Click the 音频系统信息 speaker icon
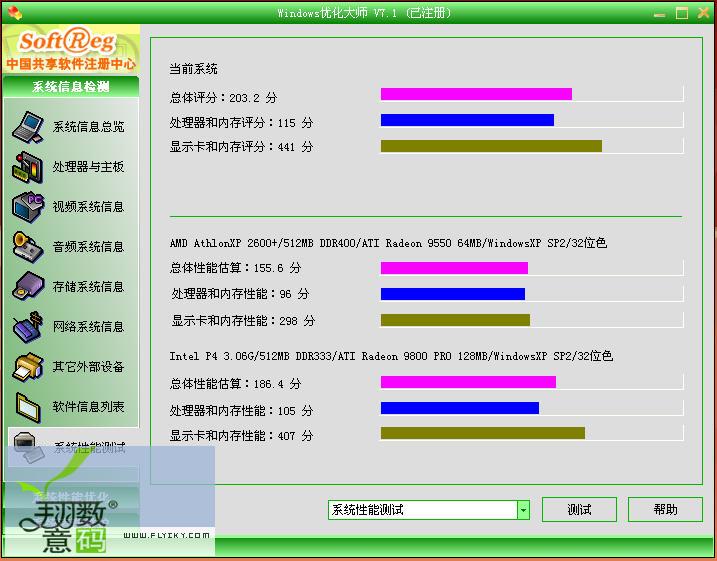 [x=28, y=247]
